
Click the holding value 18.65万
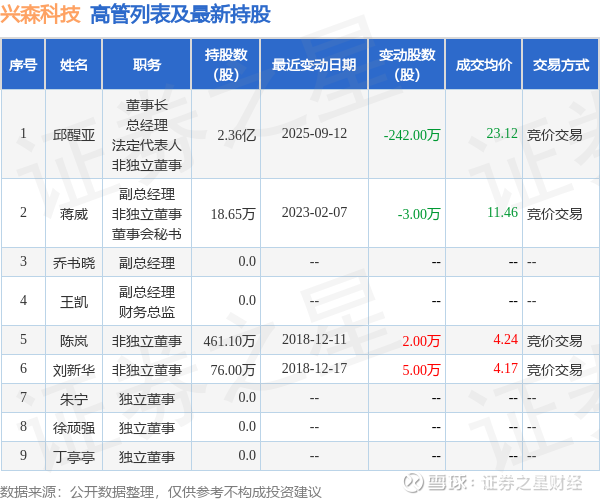point(233,214)
